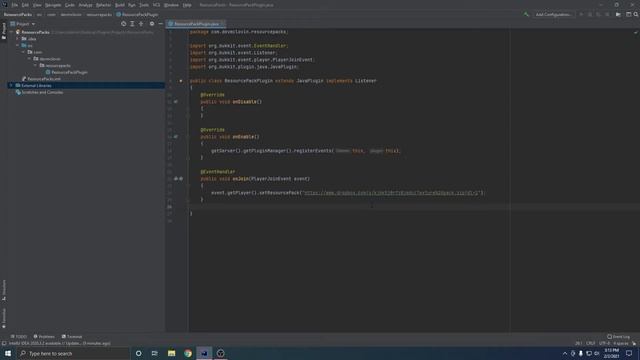Image resolution: width=640 pixels, height=360 pixels.
Task: Click the caret line:column position indicator in the status bar
Action: (578, 344)
